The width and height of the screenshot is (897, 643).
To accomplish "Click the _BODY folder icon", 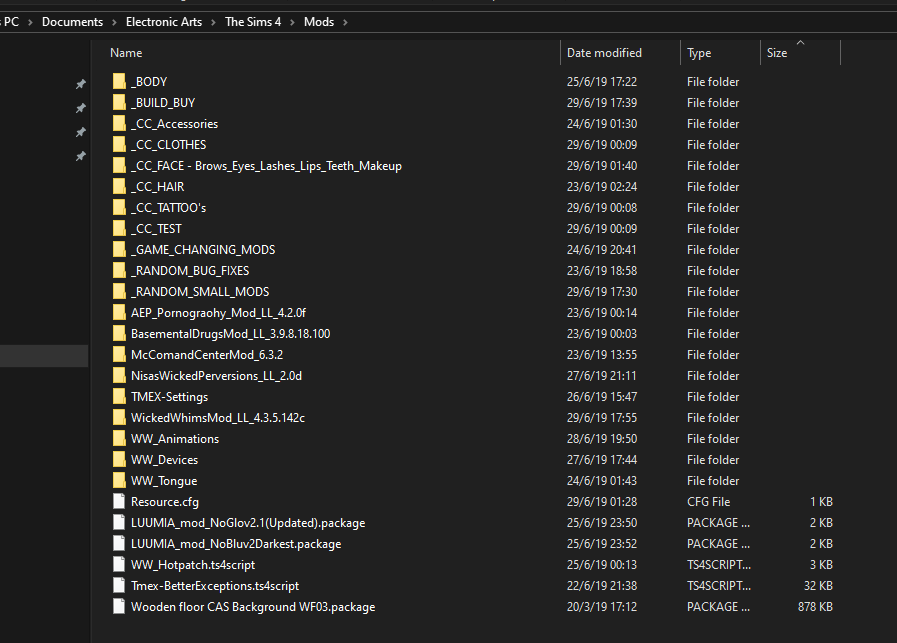I will [119, 81].
